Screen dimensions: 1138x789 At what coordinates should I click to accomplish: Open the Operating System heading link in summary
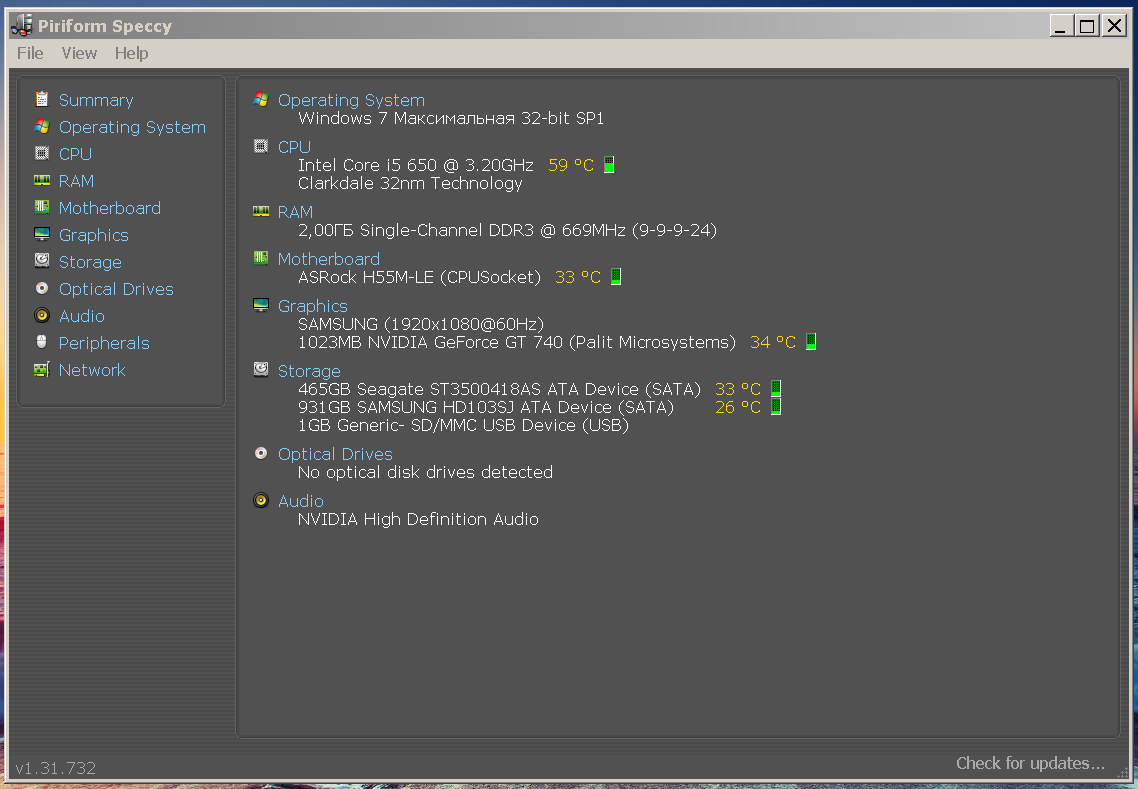pos(351,100)
